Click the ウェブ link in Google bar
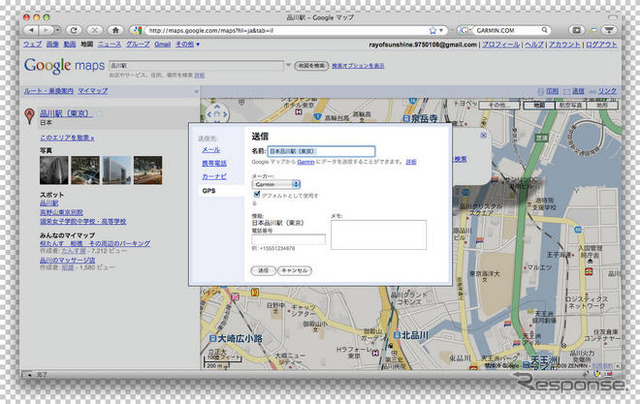This screenshot has width=640, height=404. 33,44
